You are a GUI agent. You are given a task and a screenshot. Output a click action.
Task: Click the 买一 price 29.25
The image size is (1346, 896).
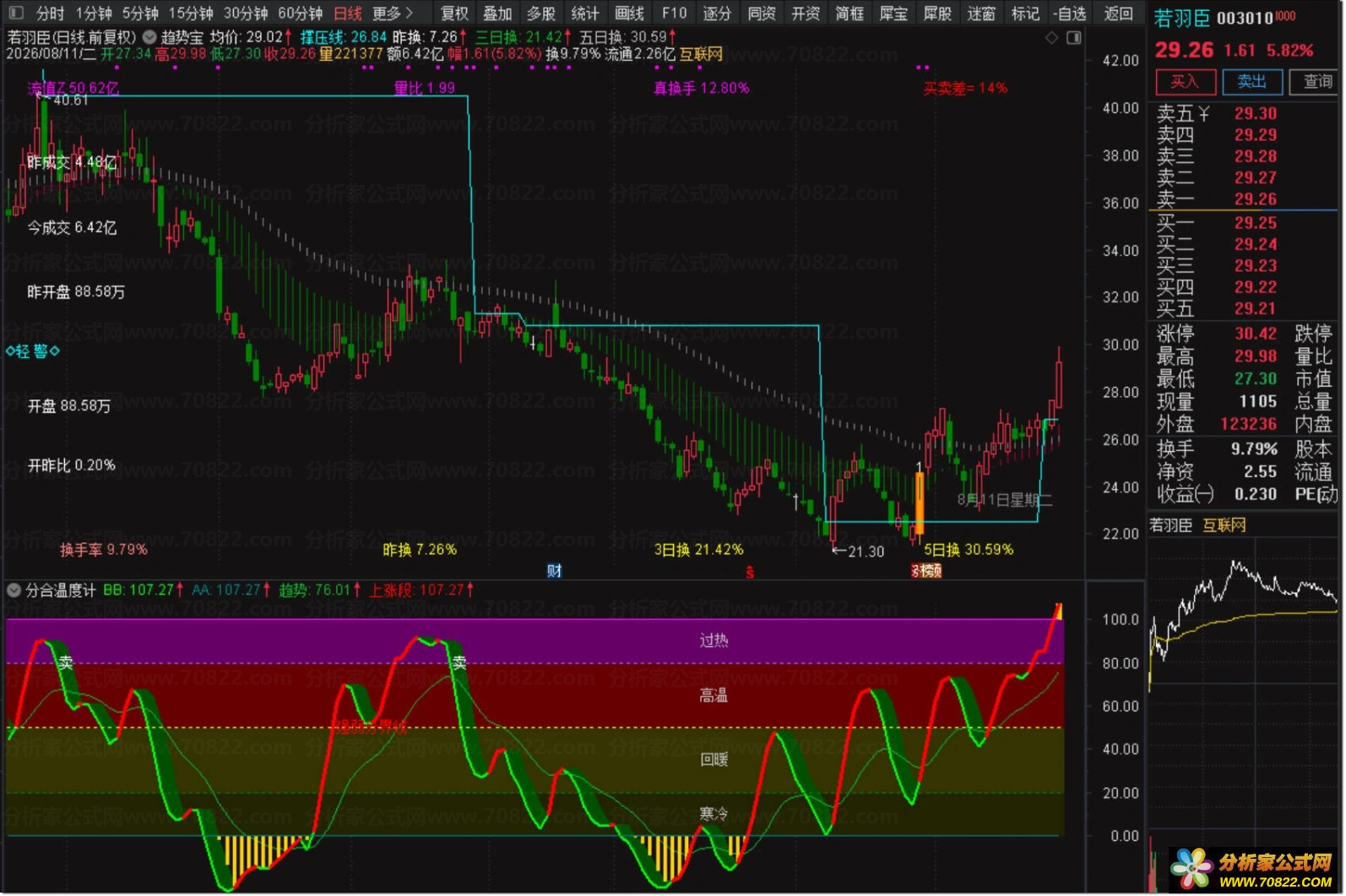[1256, 223]
